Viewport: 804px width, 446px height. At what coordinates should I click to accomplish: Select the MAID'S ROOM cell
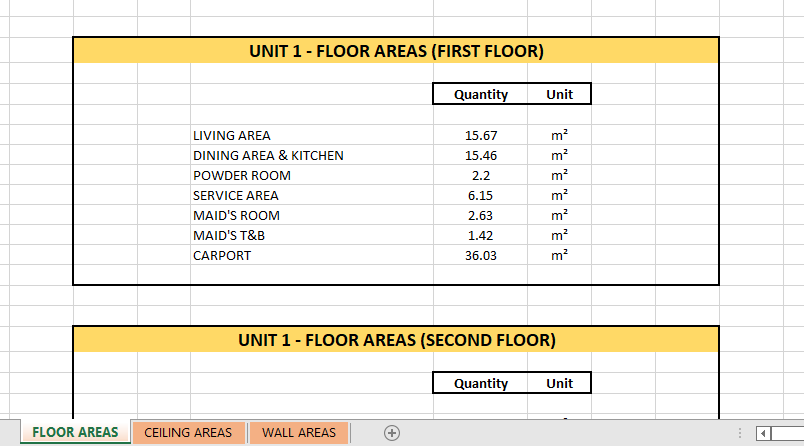pos(236,215)
